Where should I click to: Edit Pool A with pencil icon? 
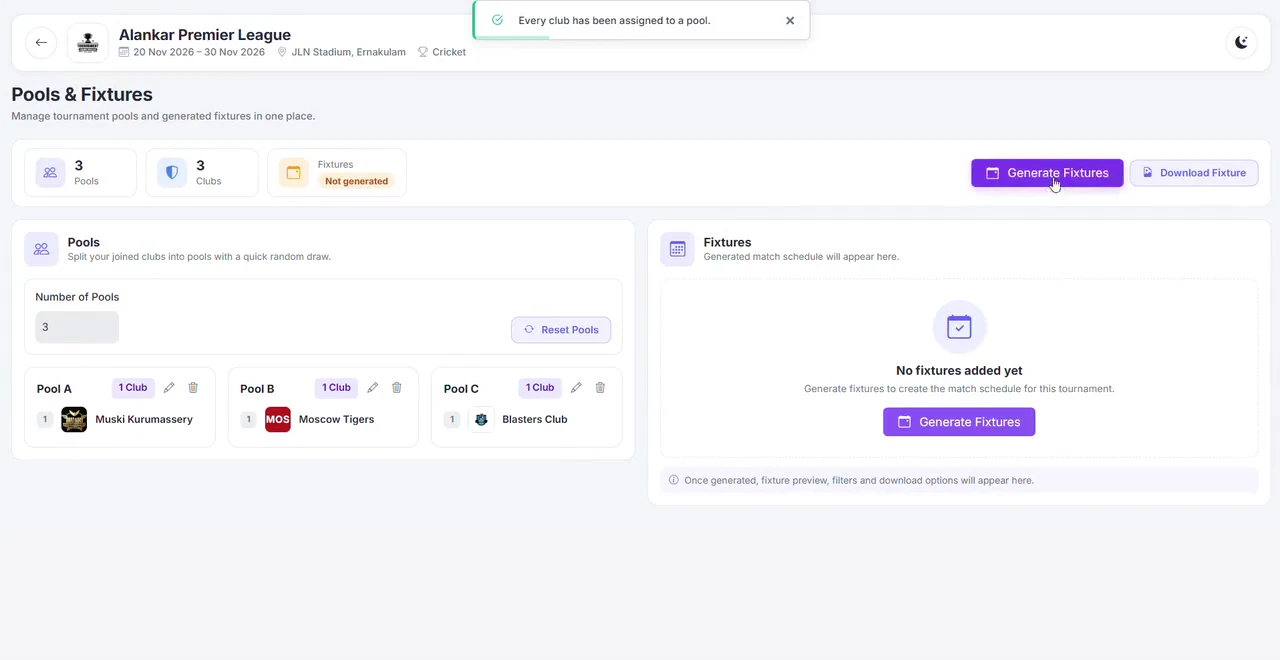coord(169,388)
